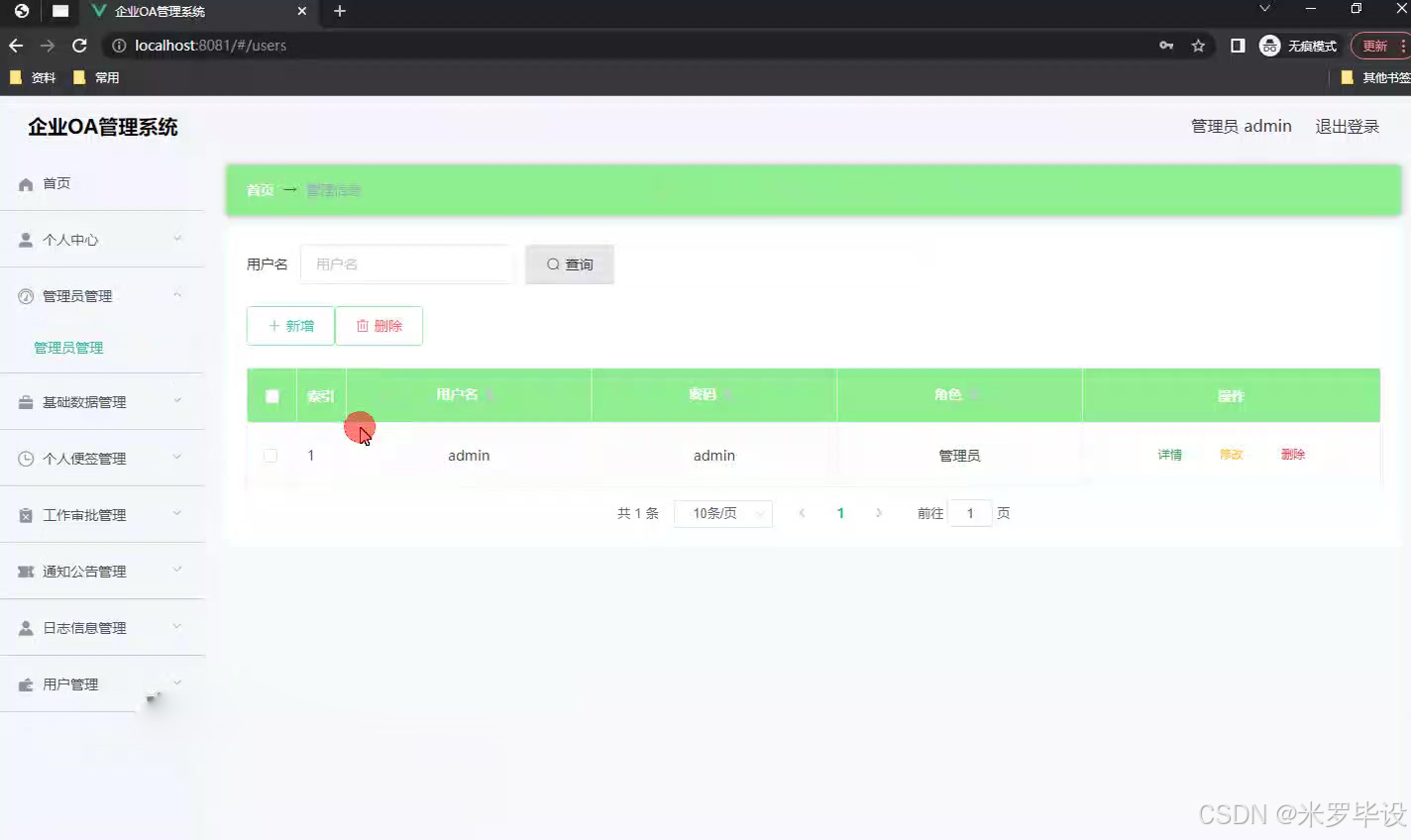Click the folder icon for 用户管理
Image resolution: width=1411 pixels, height=840 pixels.
pos(26,684)
